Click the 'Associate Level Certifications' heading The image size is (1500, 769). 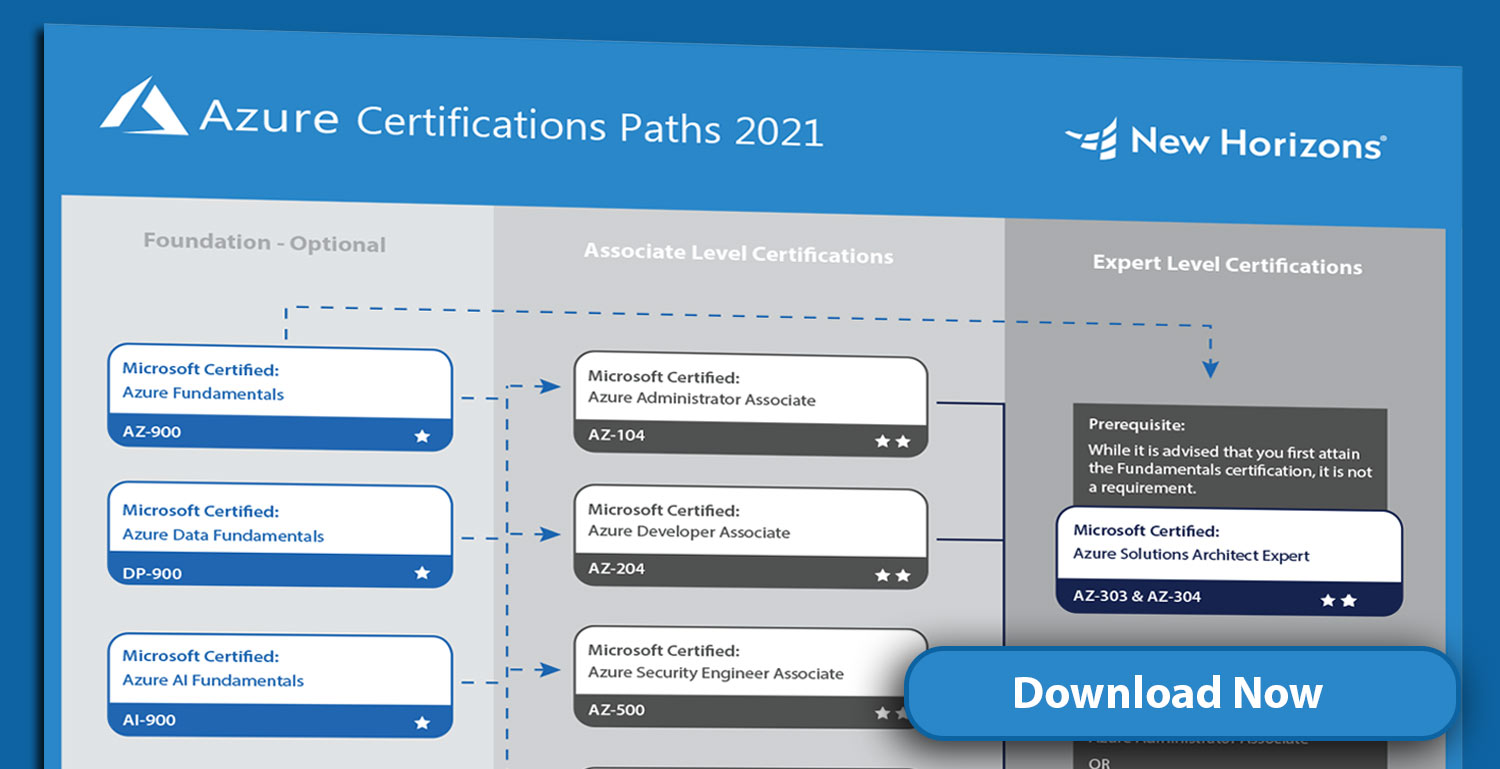tap(738, 254)
